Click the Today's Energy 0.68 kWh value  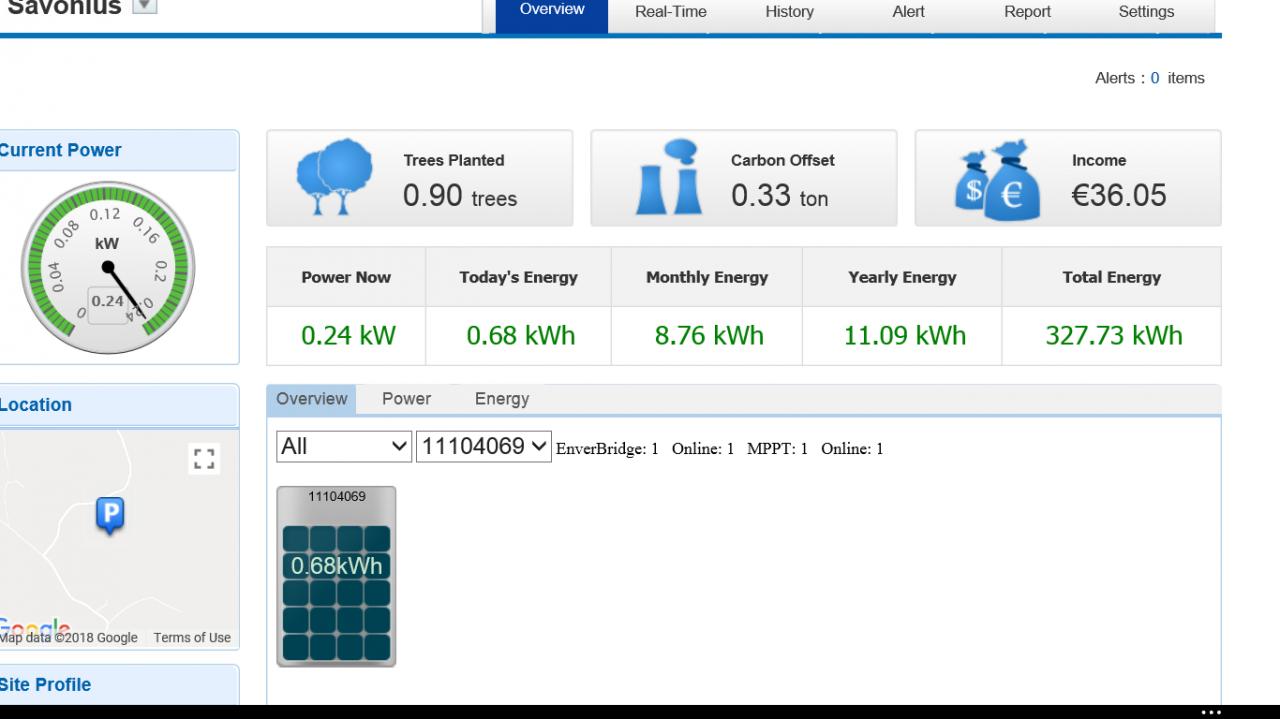point(521,336)
